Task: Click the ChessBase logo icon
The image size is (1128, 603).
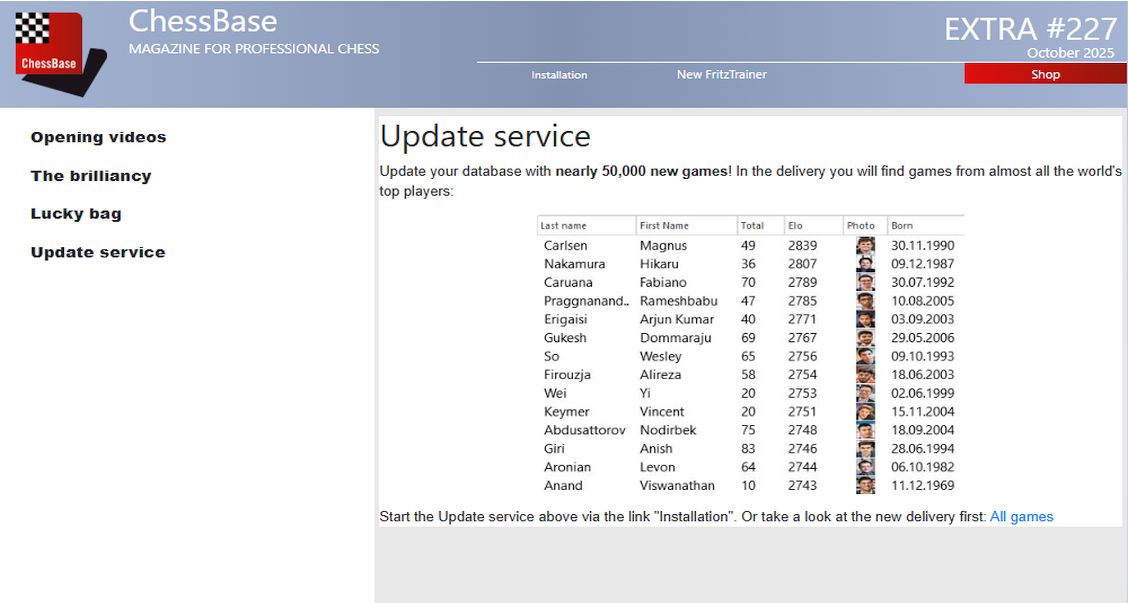Action: coord(60,54)
